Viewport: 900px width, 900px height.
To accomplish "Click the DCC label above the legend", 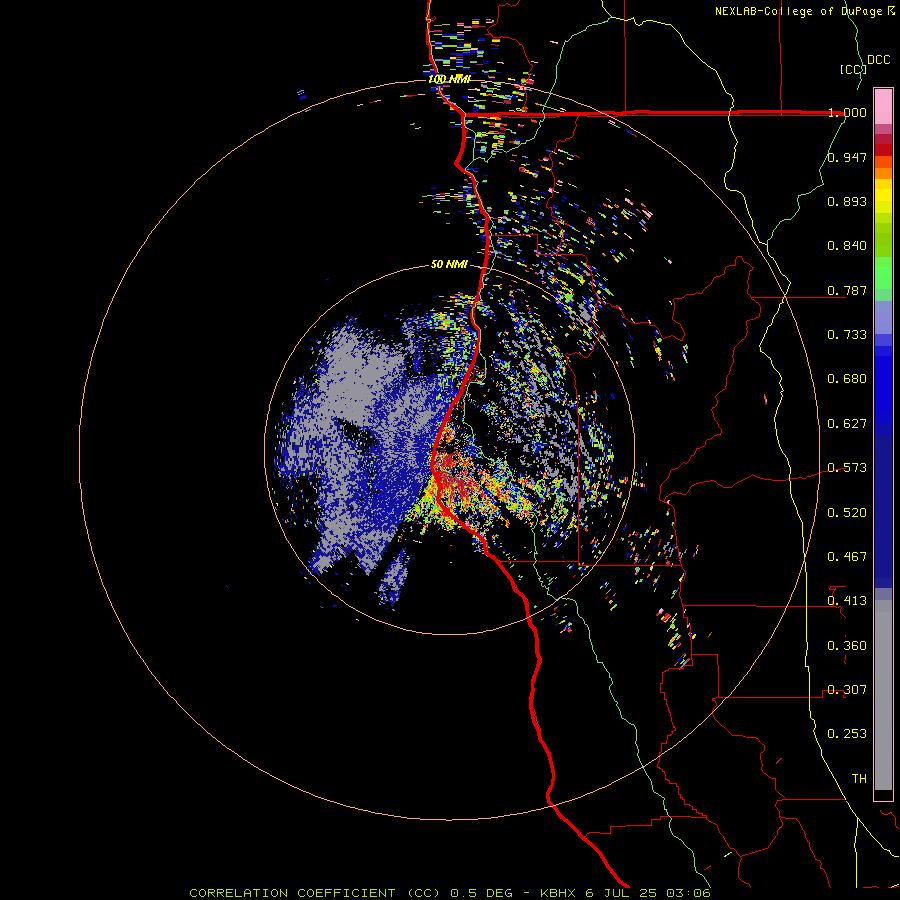I will 879,60.
